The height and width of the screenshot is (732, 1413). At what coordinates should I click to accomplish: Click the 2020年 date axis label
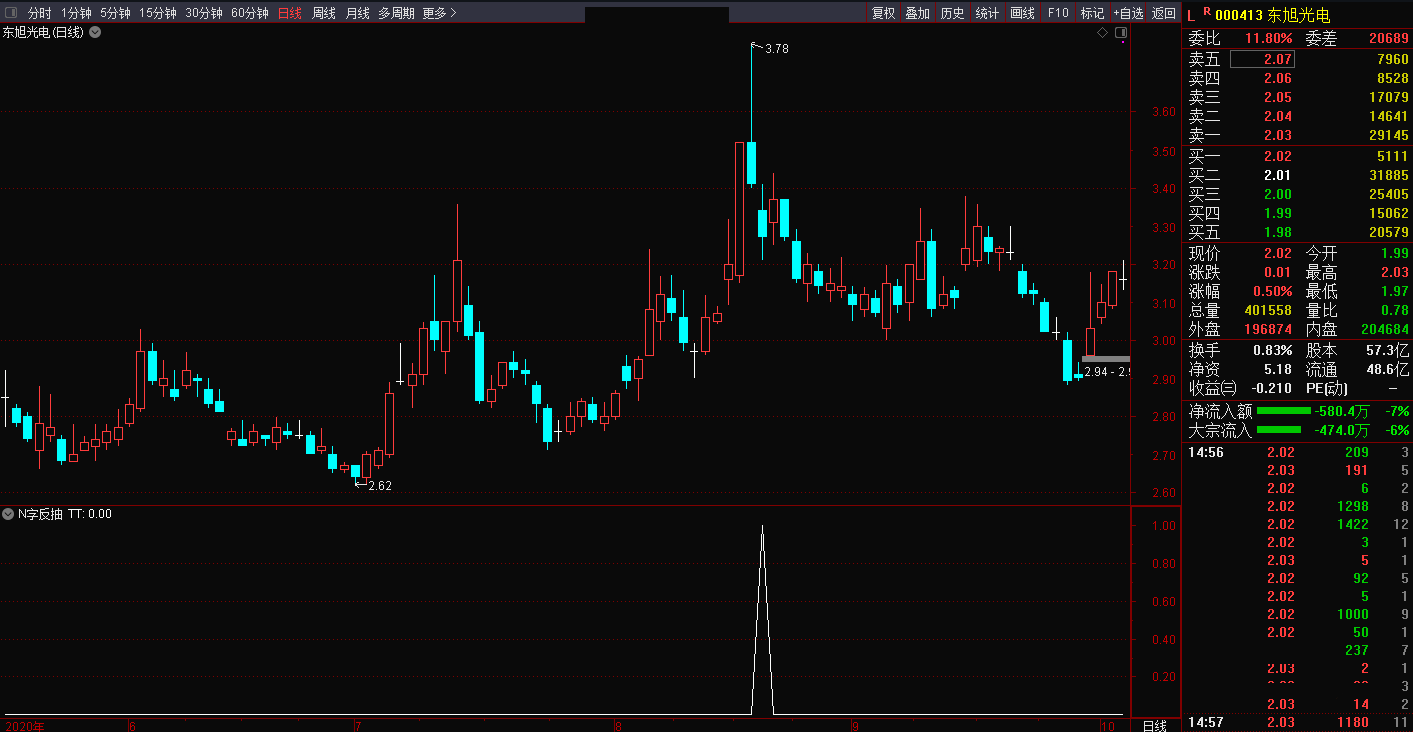pos(25,726)
